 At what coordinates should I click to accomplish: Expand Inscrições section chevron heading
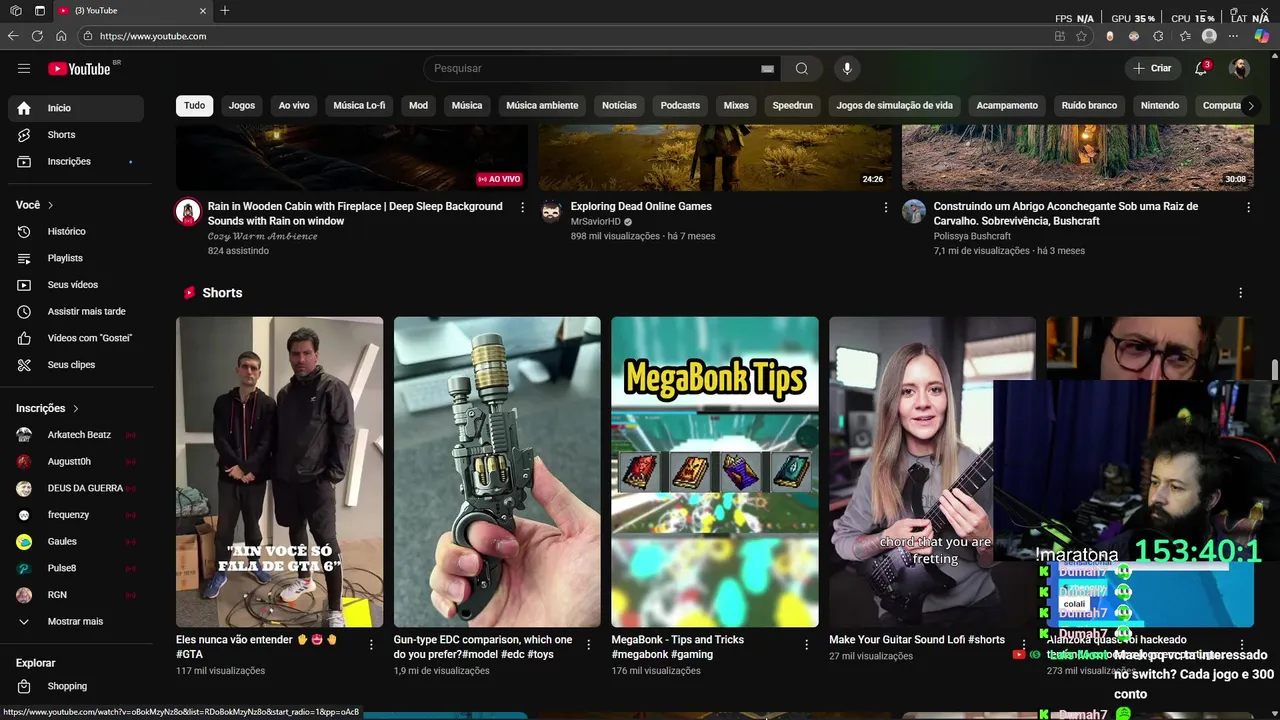tap(76, 408)
